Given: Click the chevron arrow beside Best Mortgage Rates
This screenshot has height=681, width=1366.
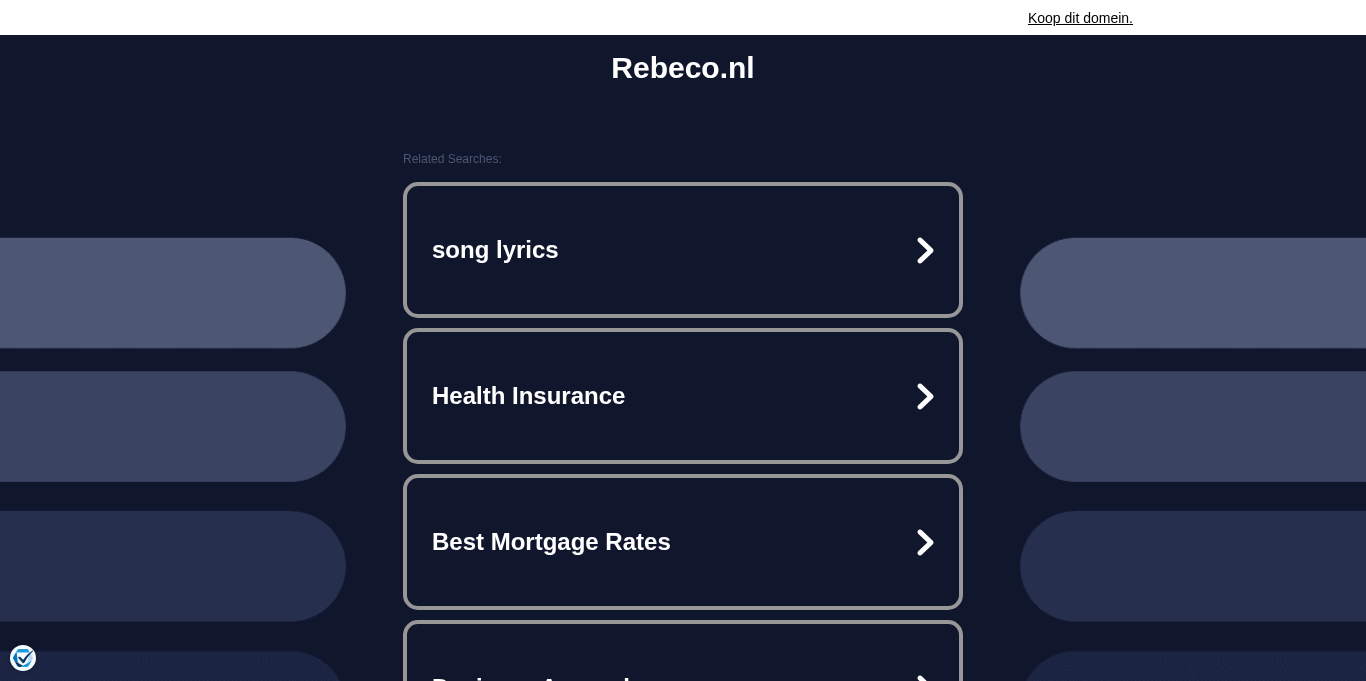Looking at the screenshot, I should (925, 542).
